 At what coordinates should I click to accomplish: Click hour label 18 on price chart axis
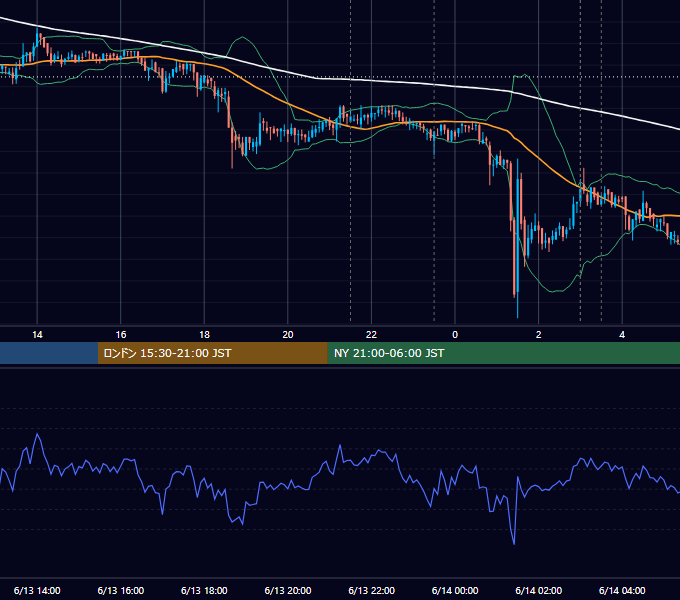point(204,335)
